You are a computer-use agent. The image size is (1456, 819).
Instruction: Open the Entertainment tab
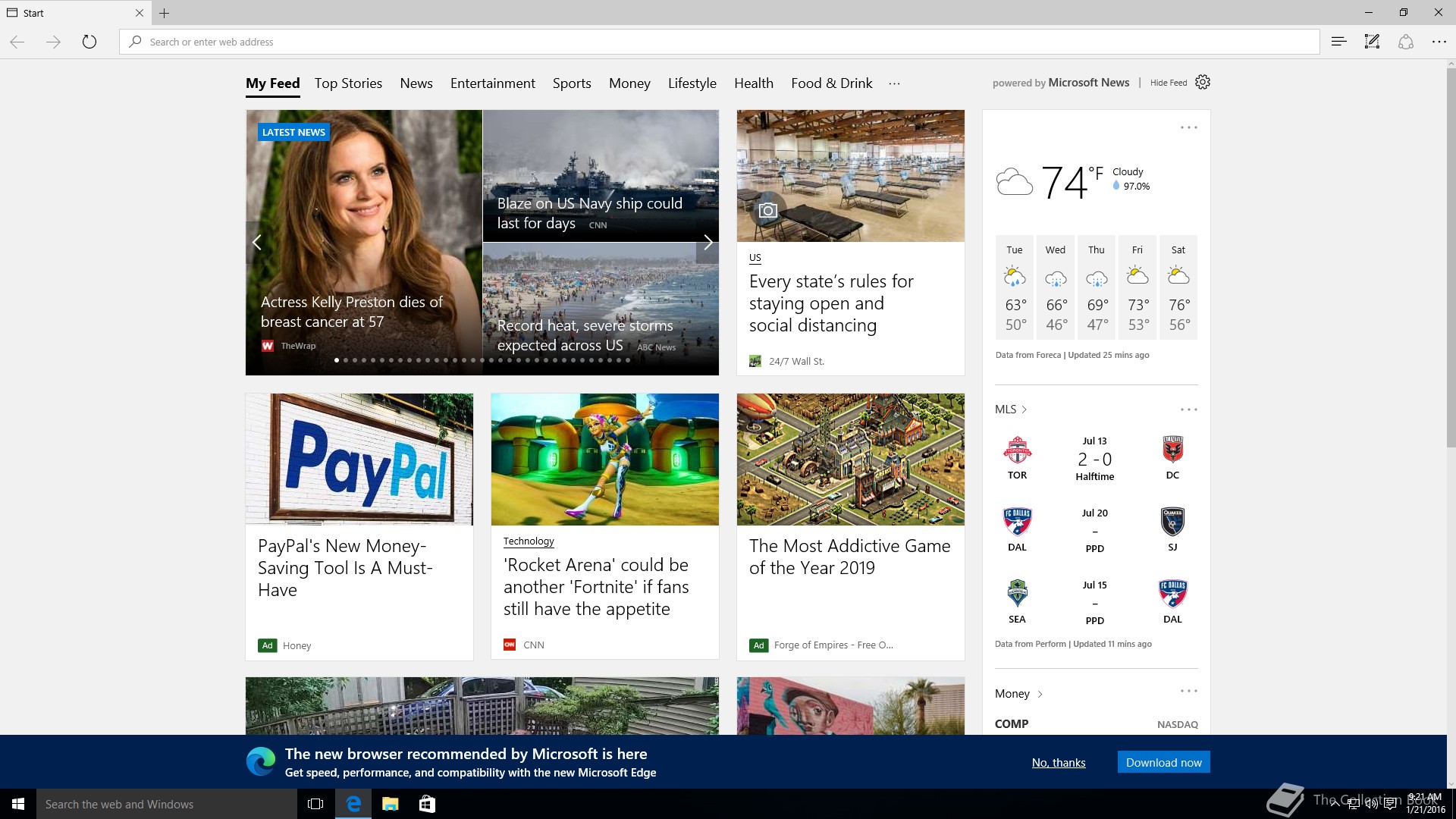coord(493,83)
